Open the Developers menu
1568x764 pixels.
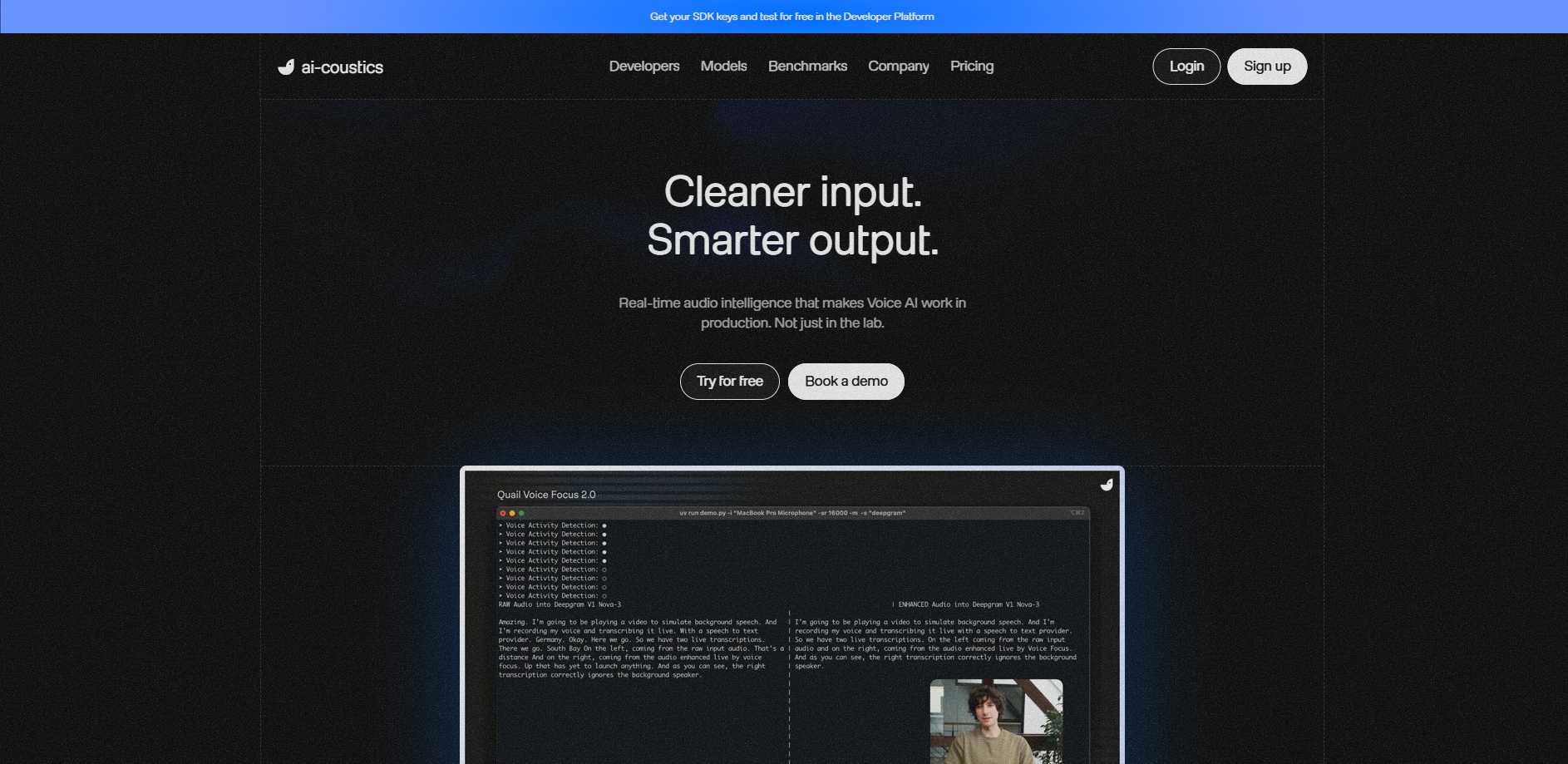point(644,67)
